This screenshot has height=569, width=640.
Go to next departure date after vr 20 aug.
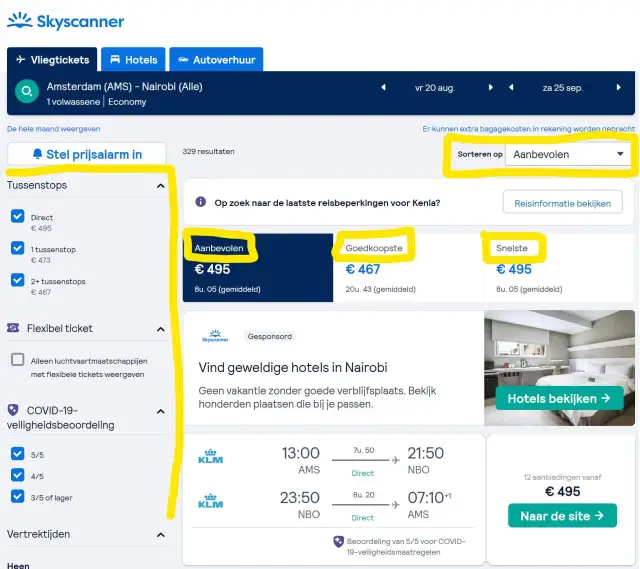point(490,87)
